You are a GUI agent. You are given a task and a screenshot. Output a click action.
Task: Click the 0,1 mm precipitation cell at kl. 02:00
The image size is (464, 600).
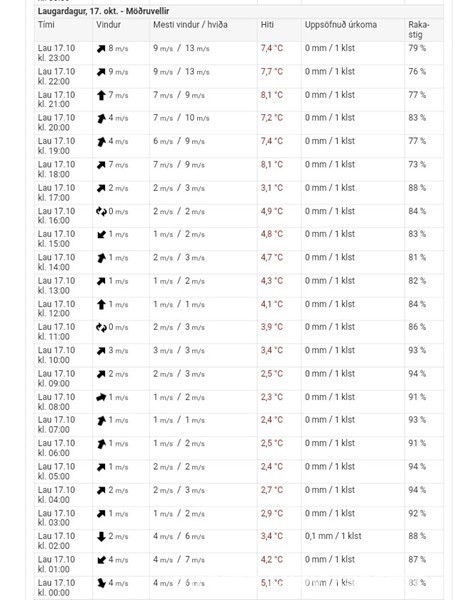[333, 536]
